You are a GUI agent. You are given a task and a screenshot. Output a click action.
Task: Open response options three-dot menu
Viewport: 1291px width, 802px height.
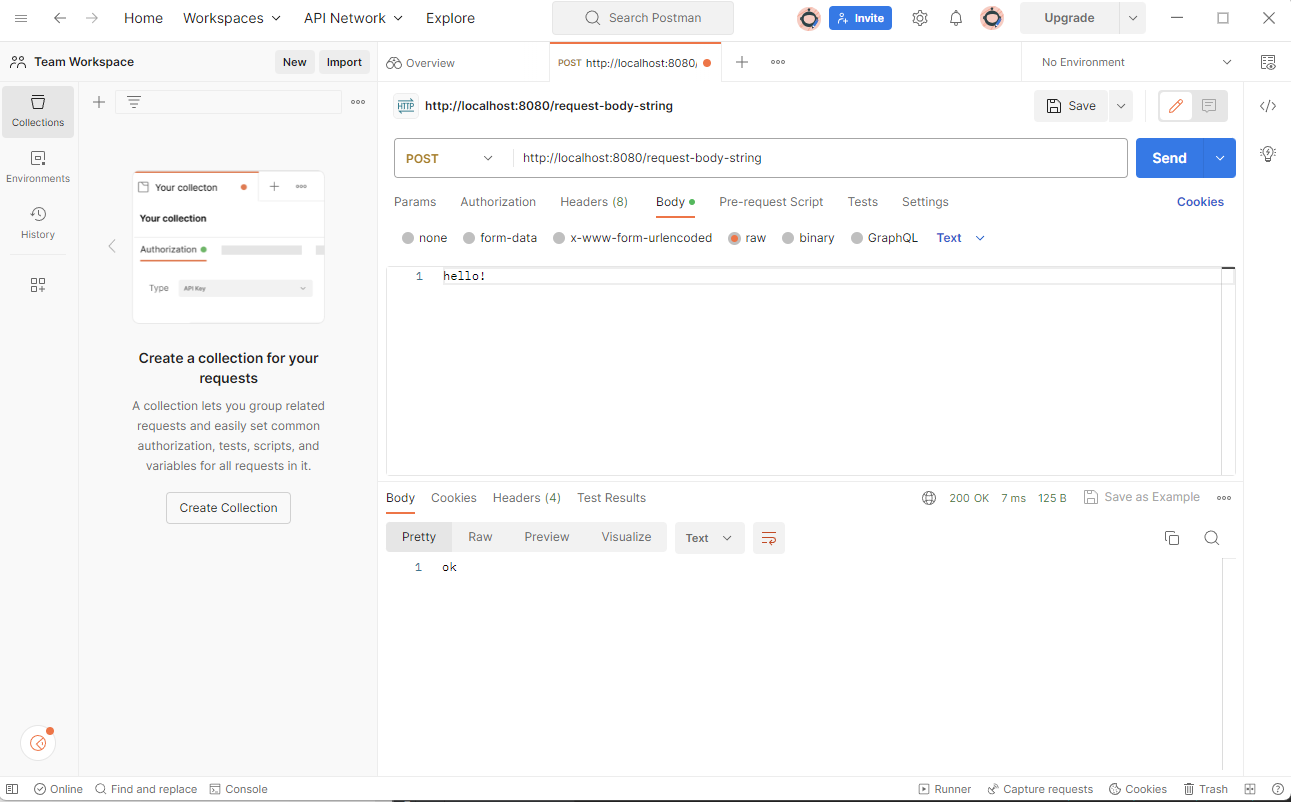pos(1224,498)
